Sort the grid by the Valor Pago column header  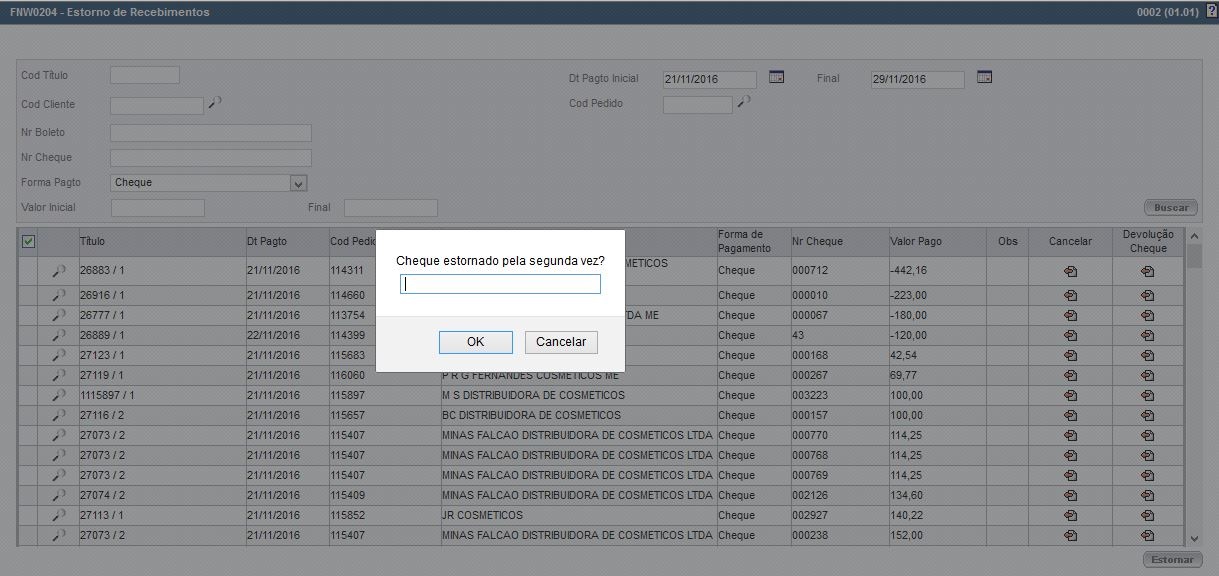click(919, 241)
